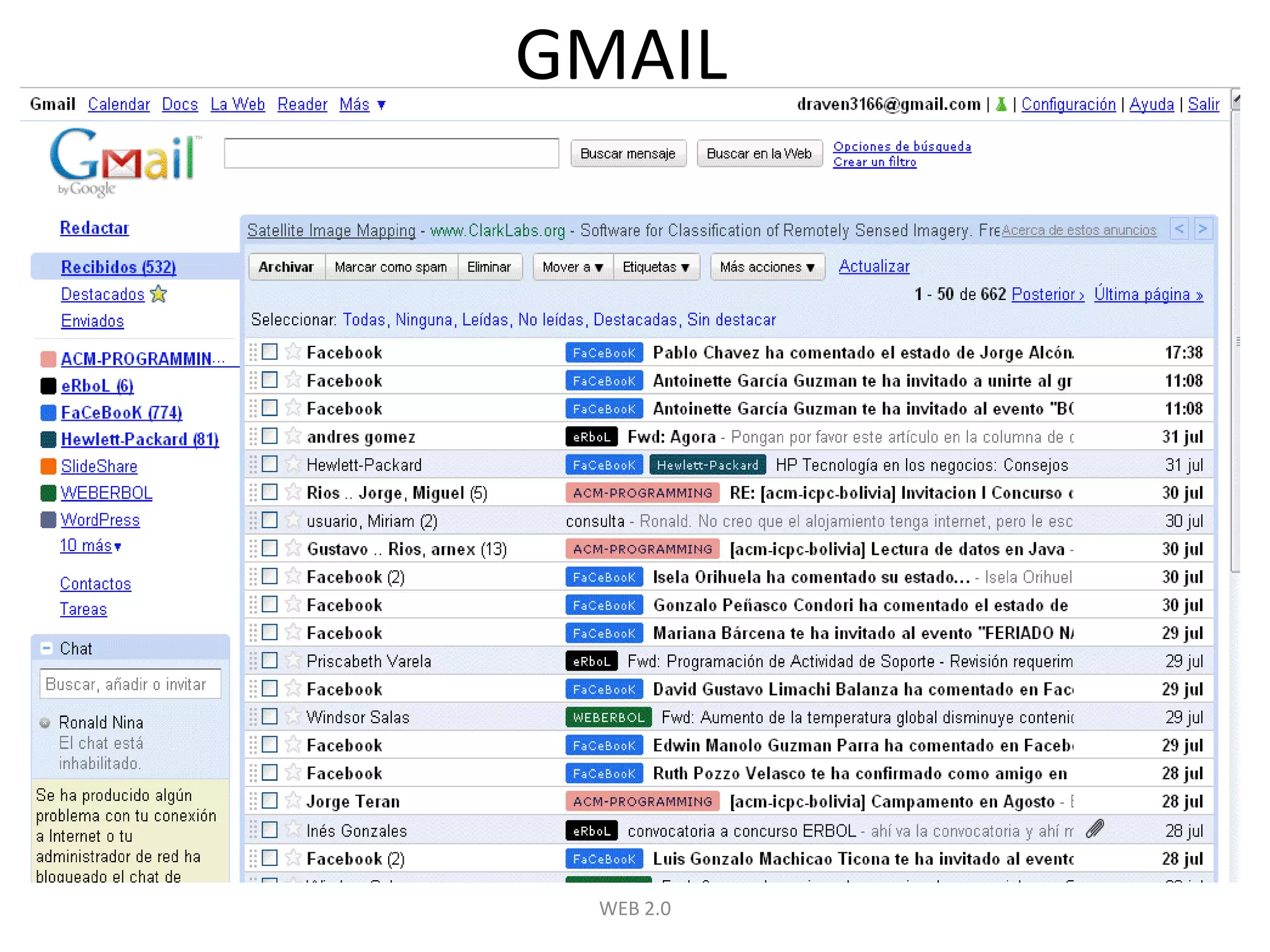Open Recibidos (532) inbox
The height and width of the screenshot is (952, 1270).
coord(118,267)
